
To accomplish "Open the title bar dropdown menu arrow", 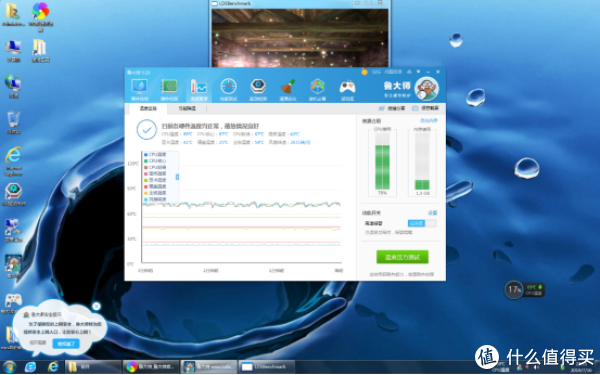I will [418, 72].
